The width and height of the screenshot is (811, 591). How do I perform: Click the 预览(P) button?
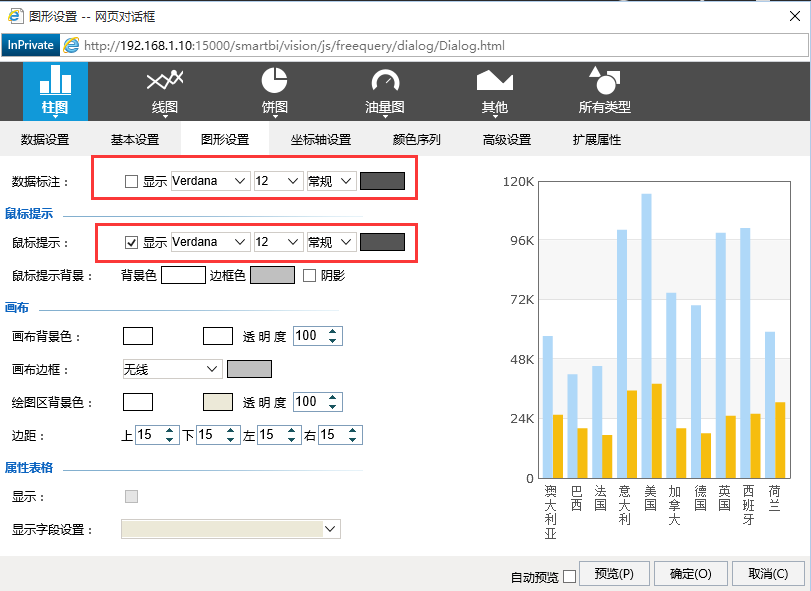(614, 574)
